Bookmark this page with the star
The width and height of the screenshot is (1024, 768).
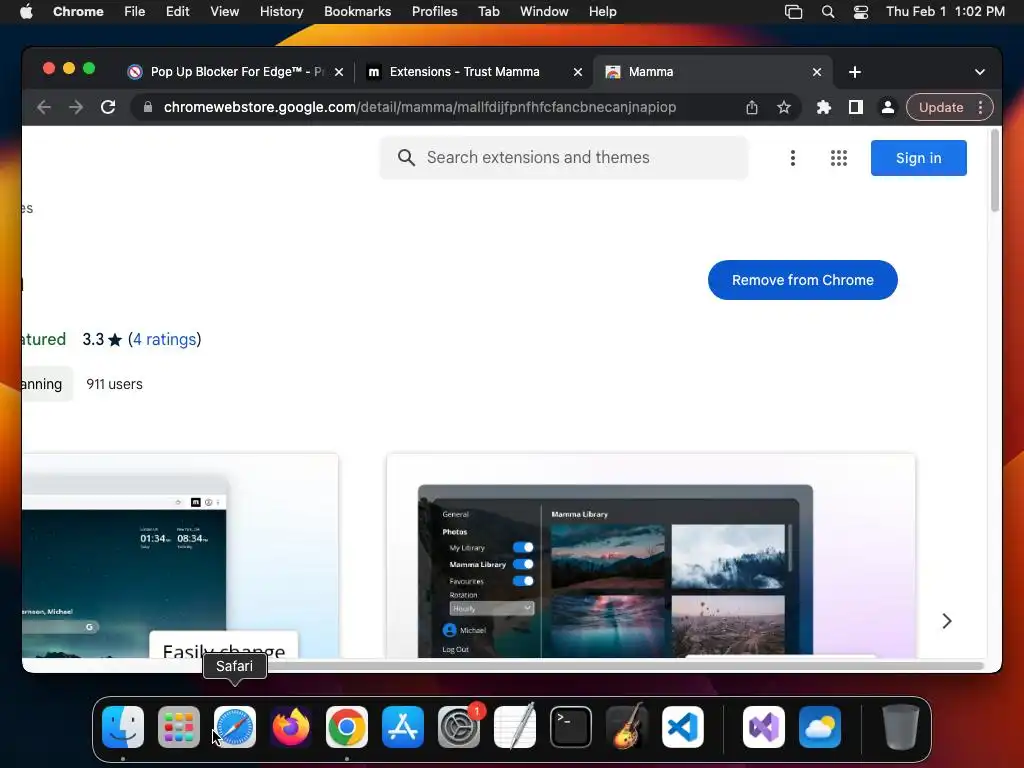pyautogui.click(x=784, y=107)
